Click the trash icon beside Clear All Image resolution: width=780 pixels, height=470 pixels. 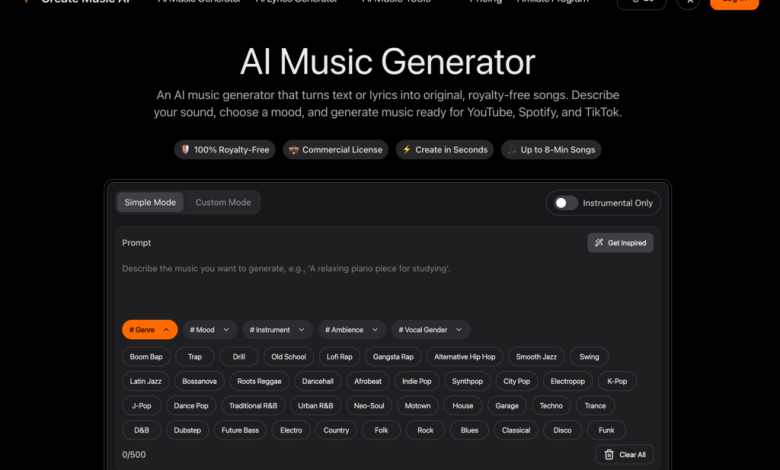(609, 455)
